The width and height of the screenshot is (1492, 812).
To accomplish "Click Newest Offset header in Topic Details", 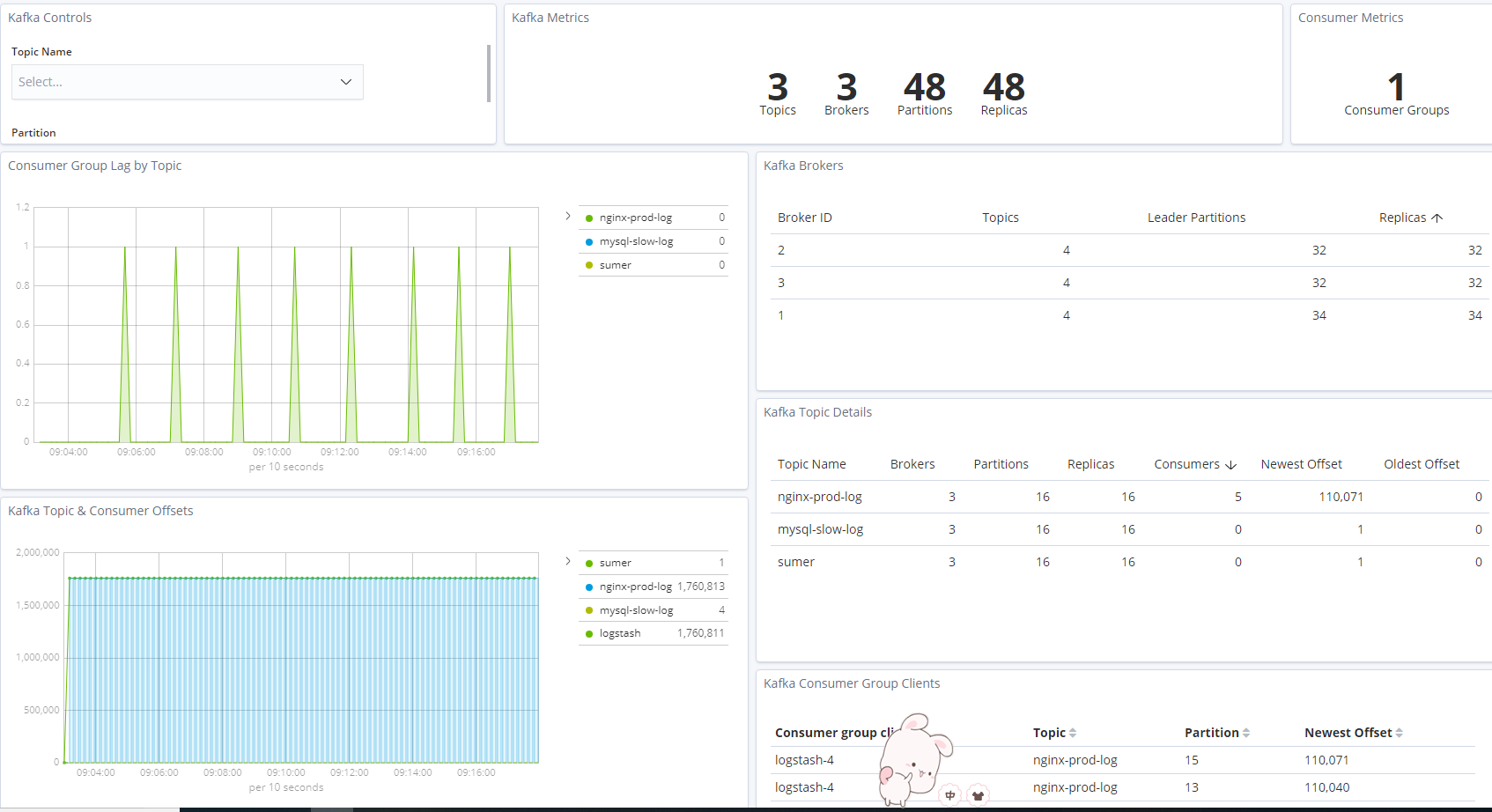I will tap(1301, 464).
